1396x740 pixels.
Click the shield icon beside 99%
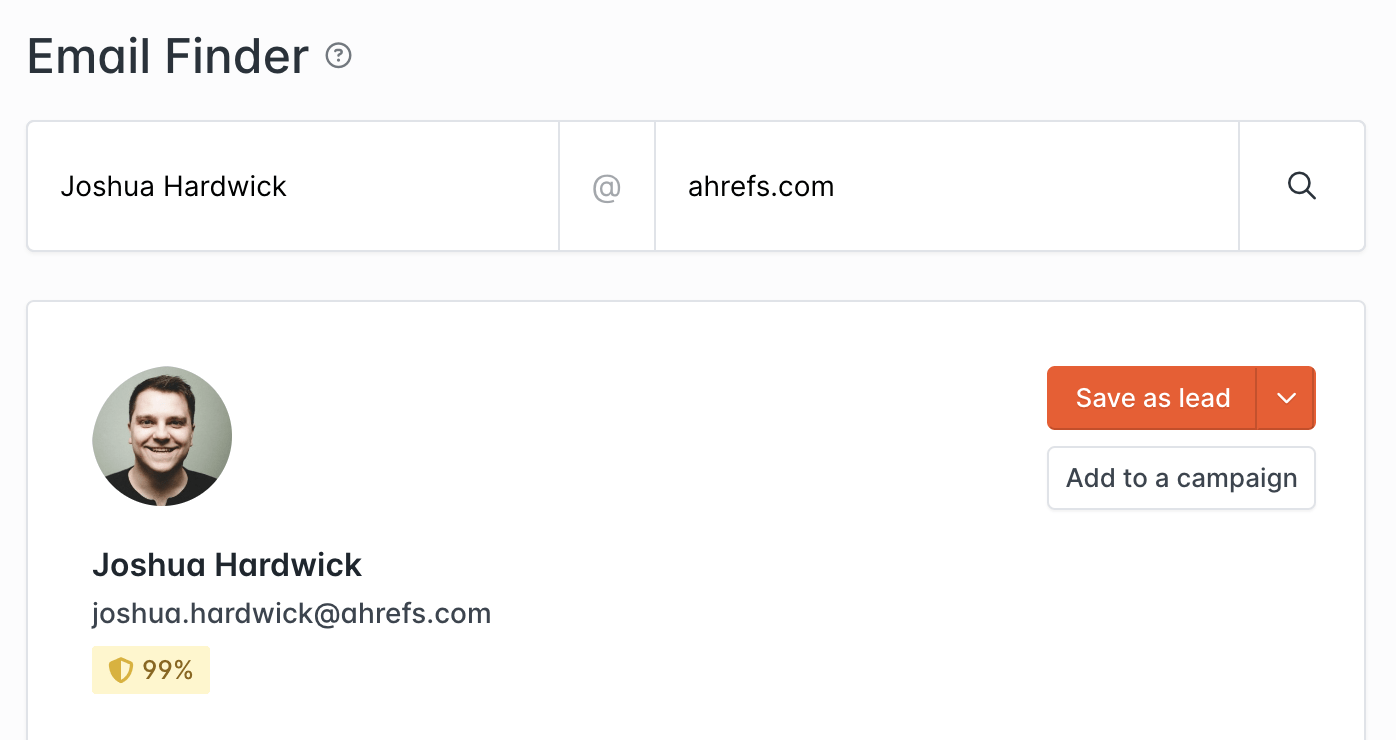coord(120,670)
